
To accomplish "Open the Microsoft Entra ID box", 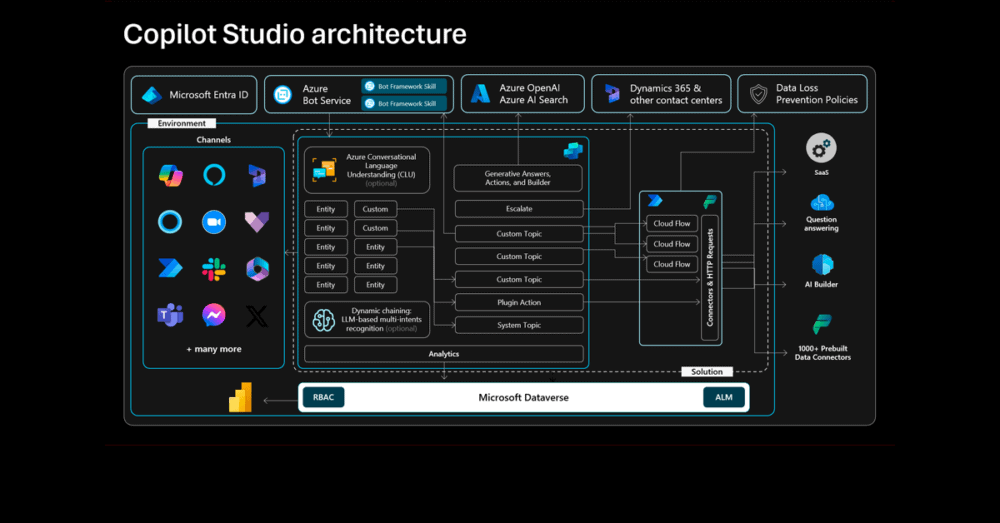I will pos(194,95).
